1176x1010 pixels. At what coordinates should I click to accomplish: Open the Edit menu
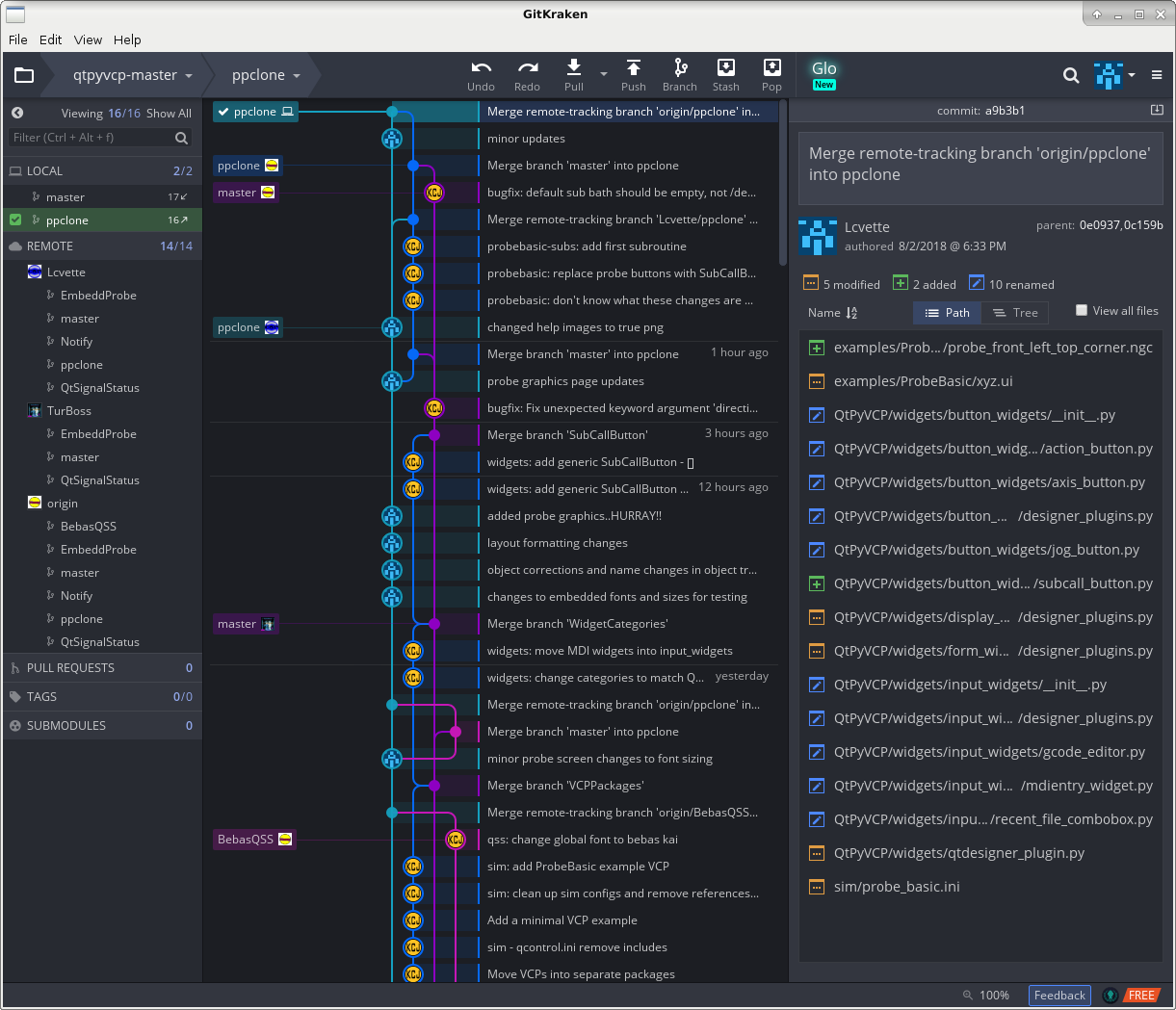51,39
